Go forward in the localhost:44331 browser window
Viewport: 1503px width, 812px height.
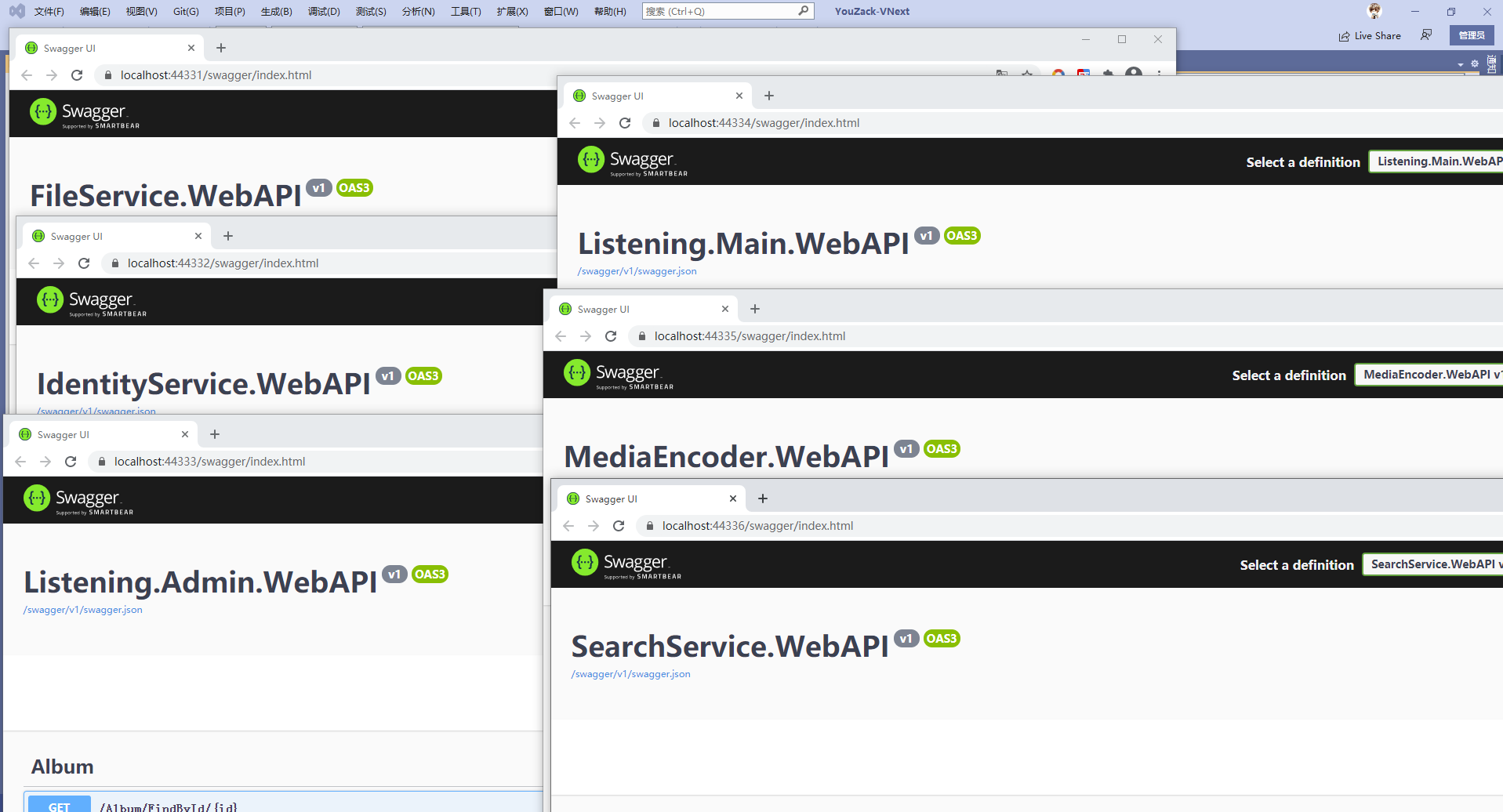[52, 75]
